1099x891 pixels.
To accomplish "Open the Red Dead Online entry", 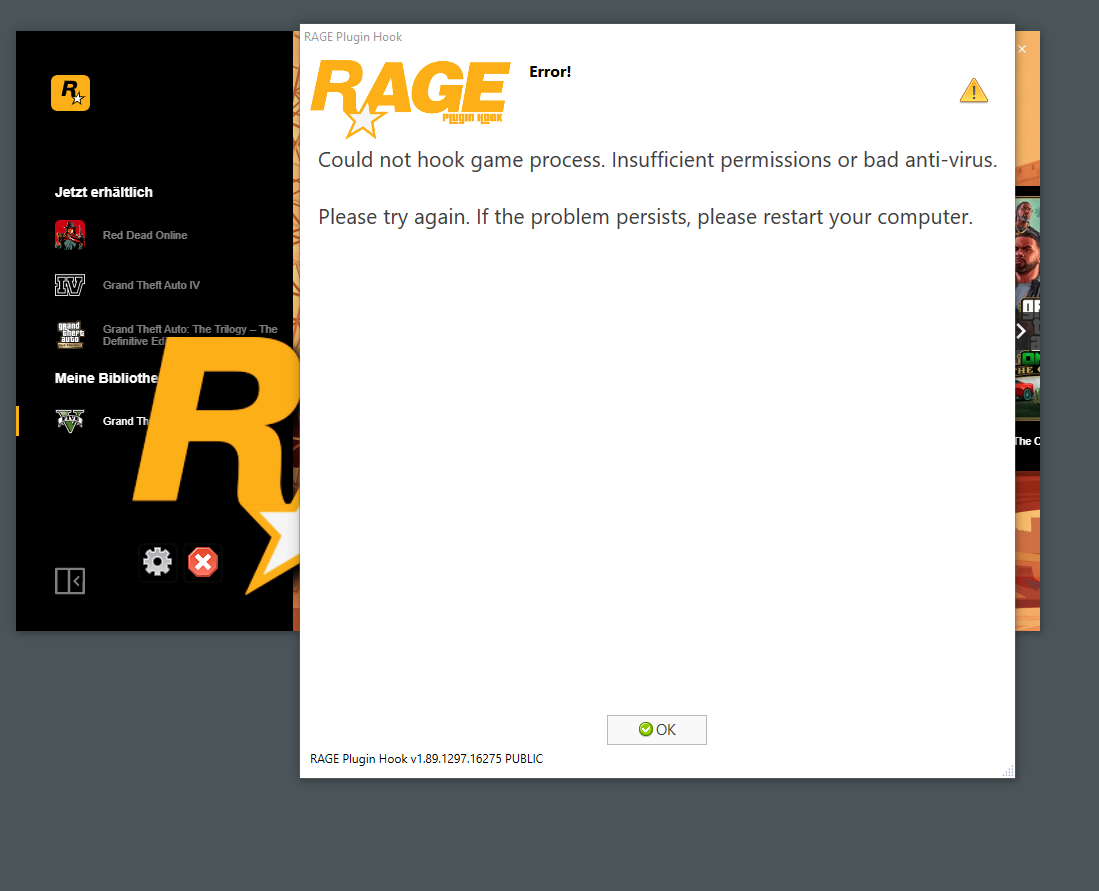I will (145, 235).
